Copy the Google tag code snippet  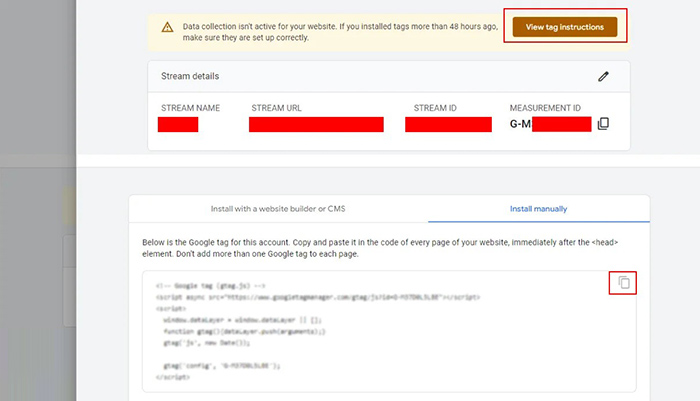click(623, 283)
